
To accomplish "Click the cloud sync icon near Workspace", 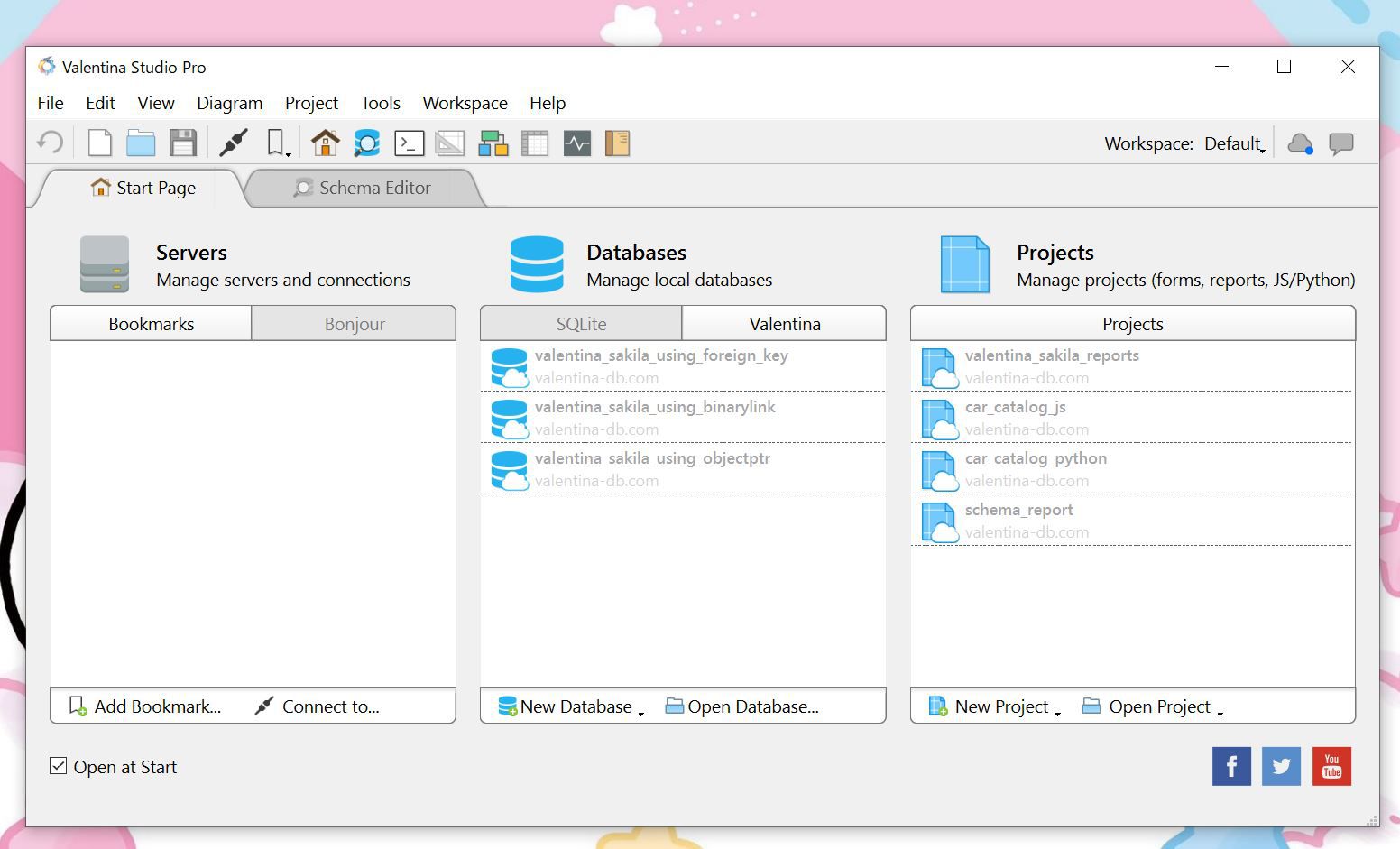I will tap(1300, 143).
